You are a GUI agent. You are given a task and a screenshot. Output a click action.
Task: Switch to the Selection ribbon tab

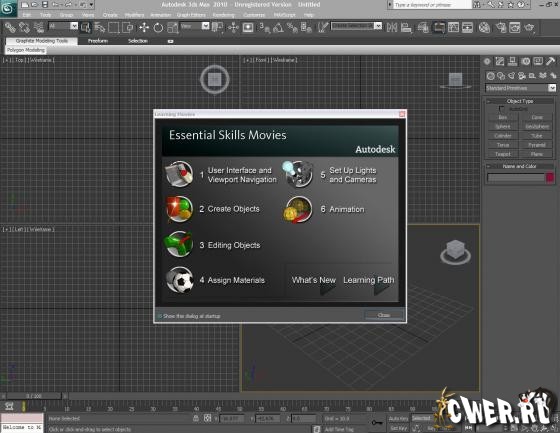point(138,41)
